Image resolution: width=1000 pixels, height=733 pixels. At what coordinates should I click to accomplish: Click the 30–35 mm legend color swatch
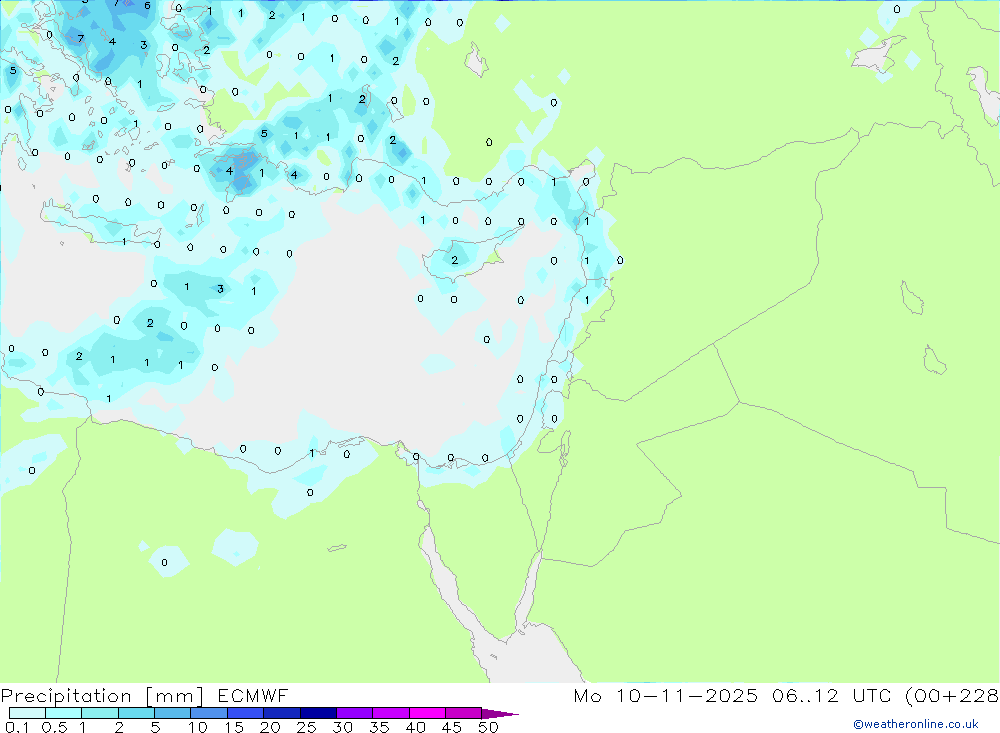point(354,713)
